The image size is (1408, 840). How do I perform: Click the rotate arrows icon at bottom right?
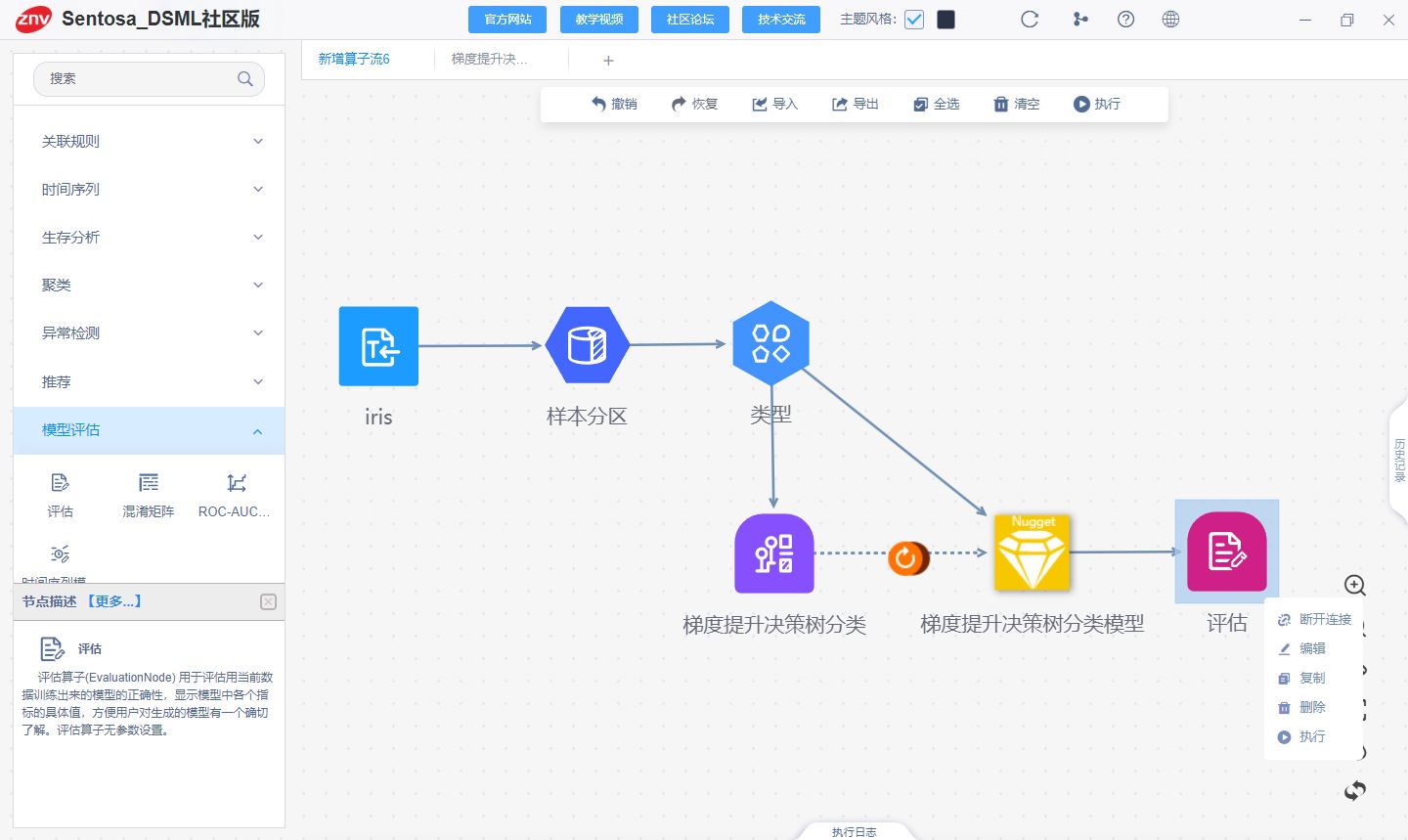[x=1355, y=790]
